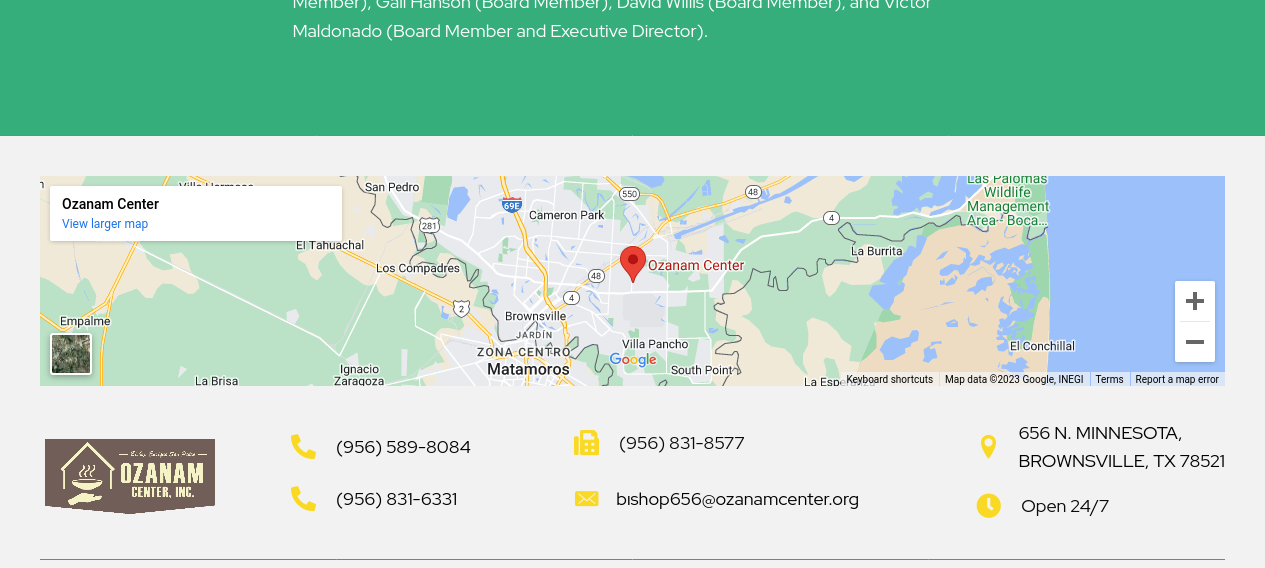Screen dimensions: 1265x568
Task: Click the red Ozanam Center map label
Action: coord(696,265)
